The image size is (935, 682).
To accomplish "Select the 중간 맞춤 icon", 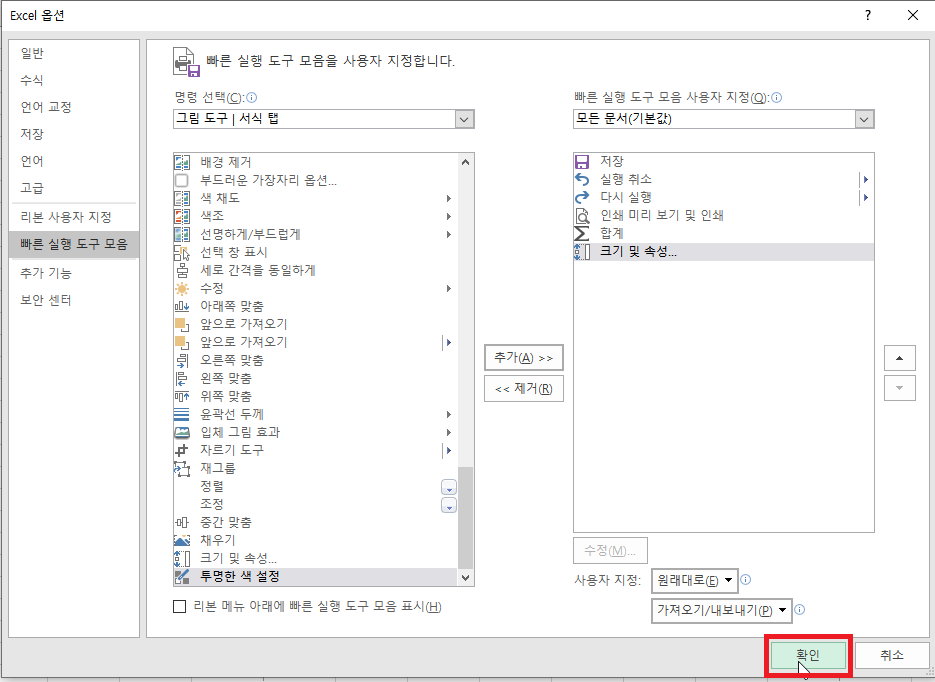I will [x=182, y=523].
